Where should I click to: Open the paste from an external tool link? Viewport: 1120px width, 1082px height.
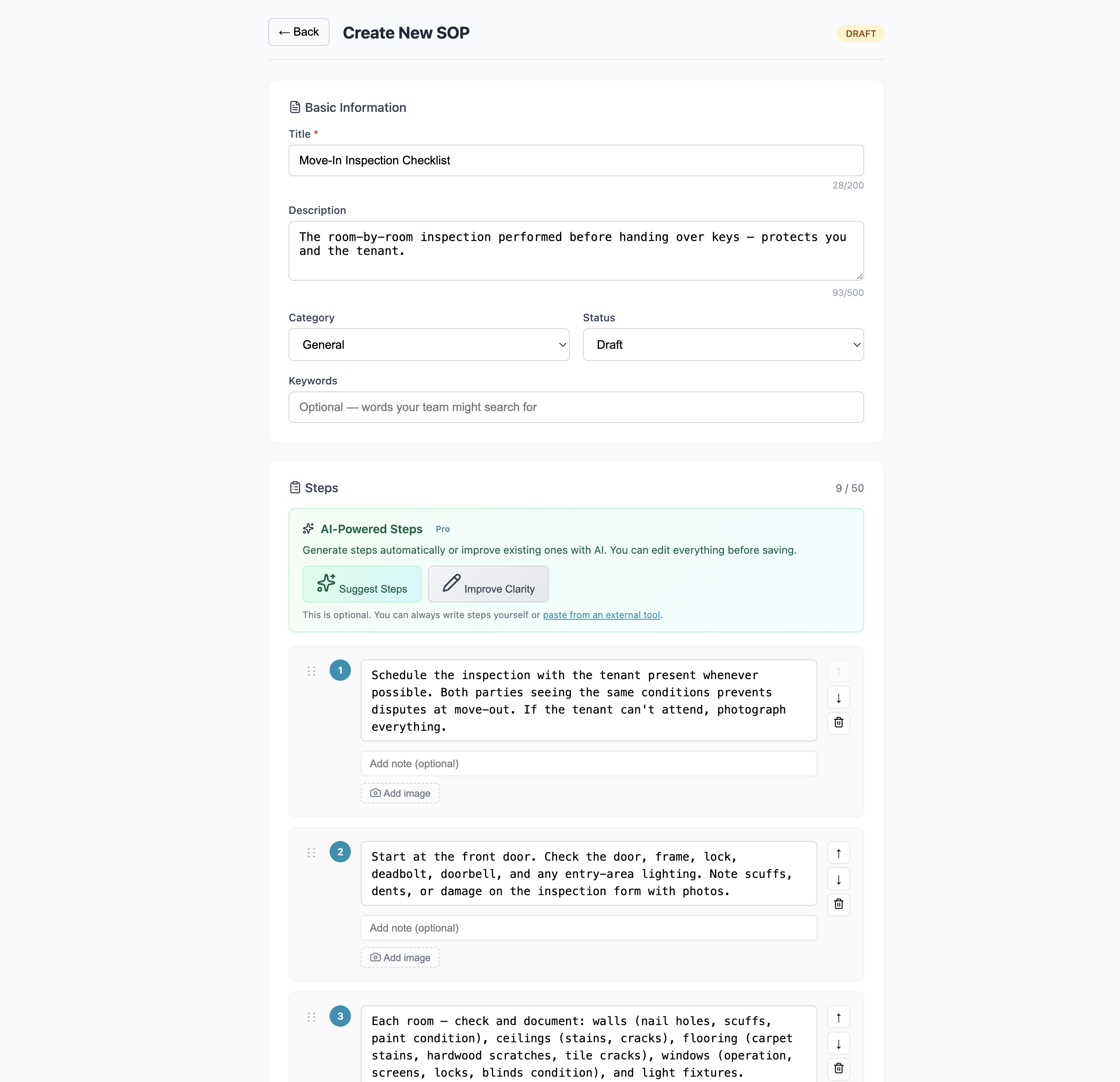pos(601,615)
